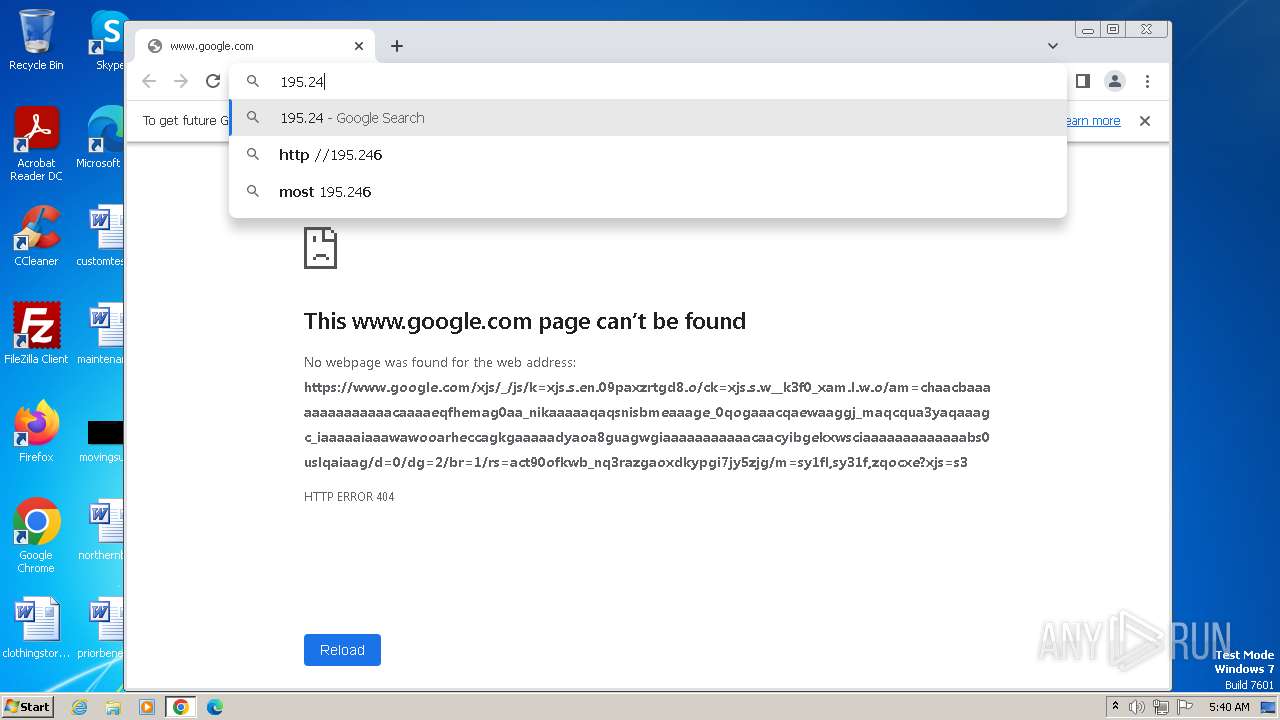Dismiss the info bar with X
The width and height of the screenshot is (1280, 720).
(1145, 121)
